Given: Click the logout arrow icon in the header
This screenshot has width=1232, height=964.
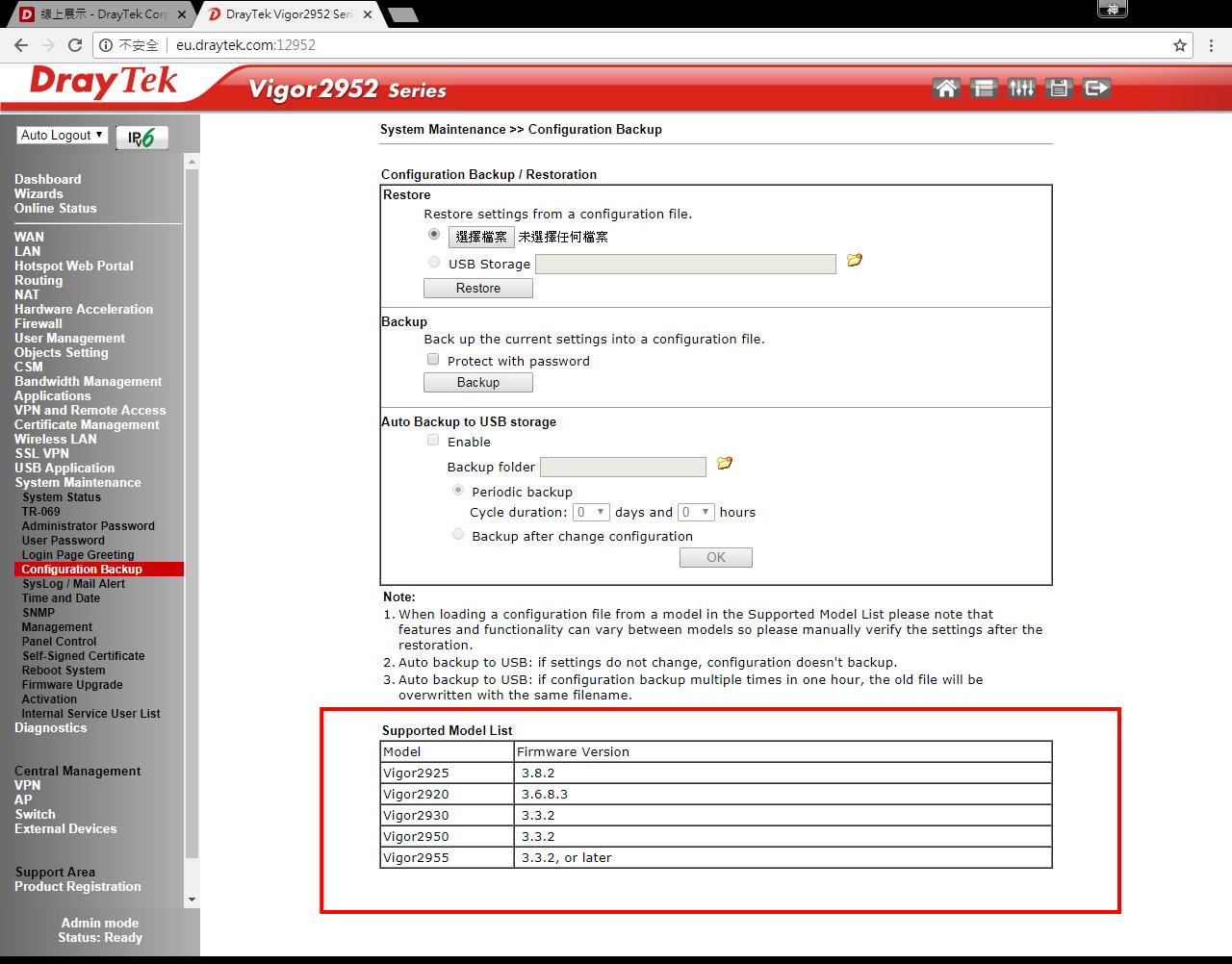Looking at the screenshot, I should pos(1096,89).
